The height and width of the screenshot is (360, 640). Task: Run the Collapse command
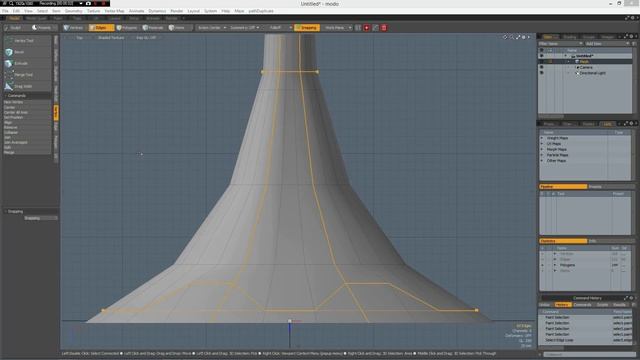27,133
